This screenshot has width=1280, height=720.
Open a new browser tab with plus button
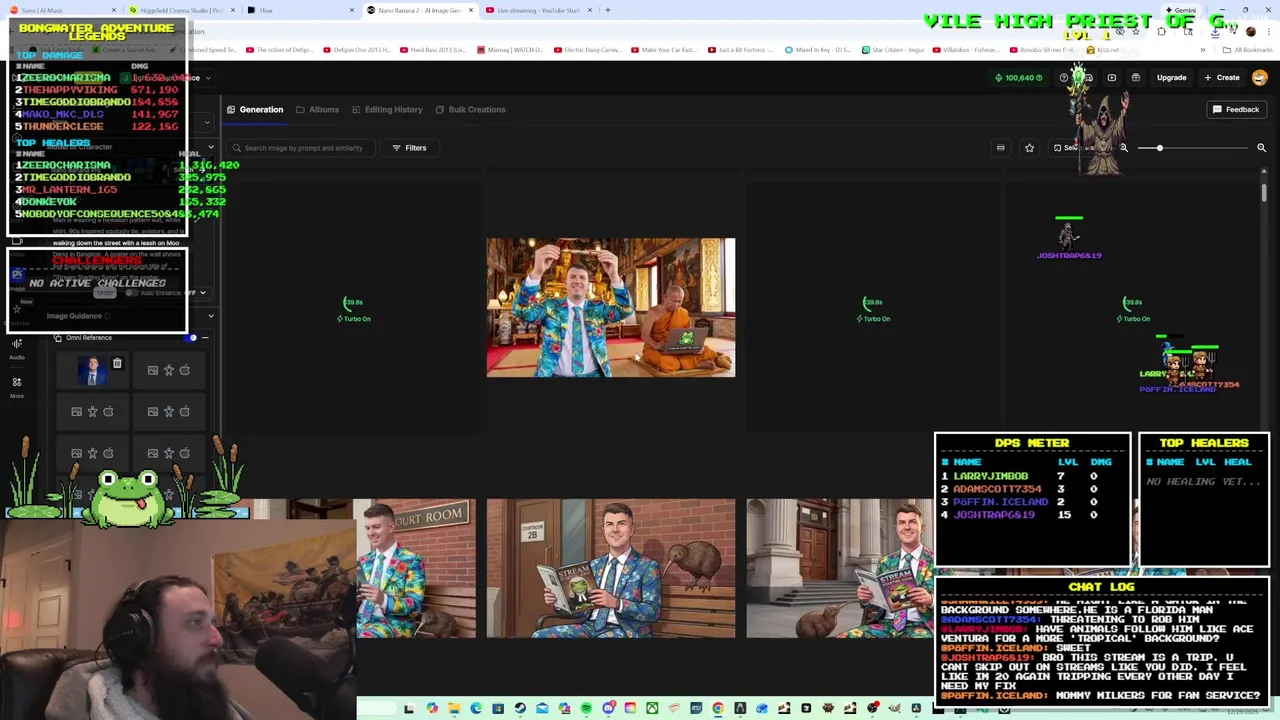point(608,10)
